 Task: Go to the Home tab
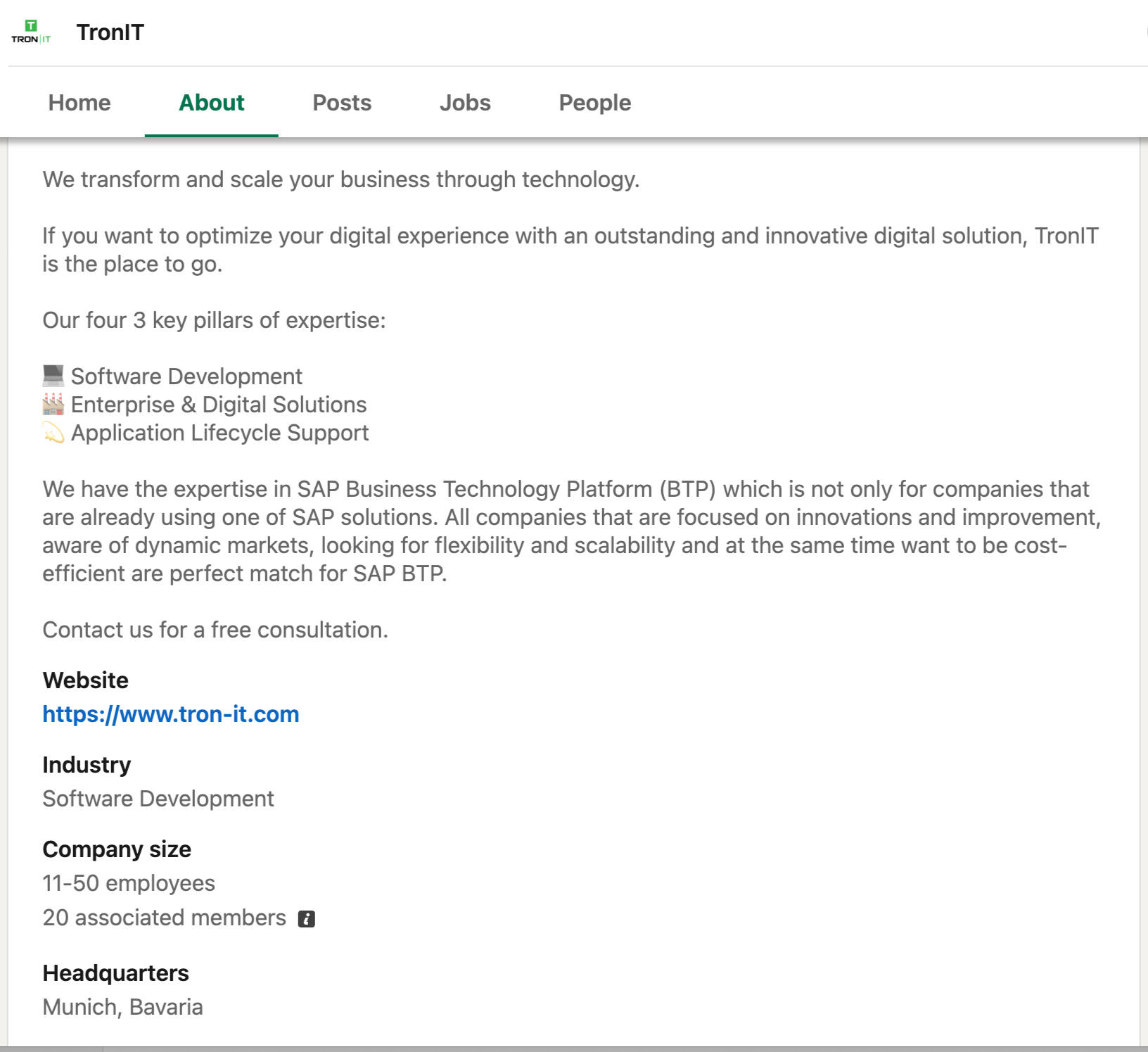(79, 103)
